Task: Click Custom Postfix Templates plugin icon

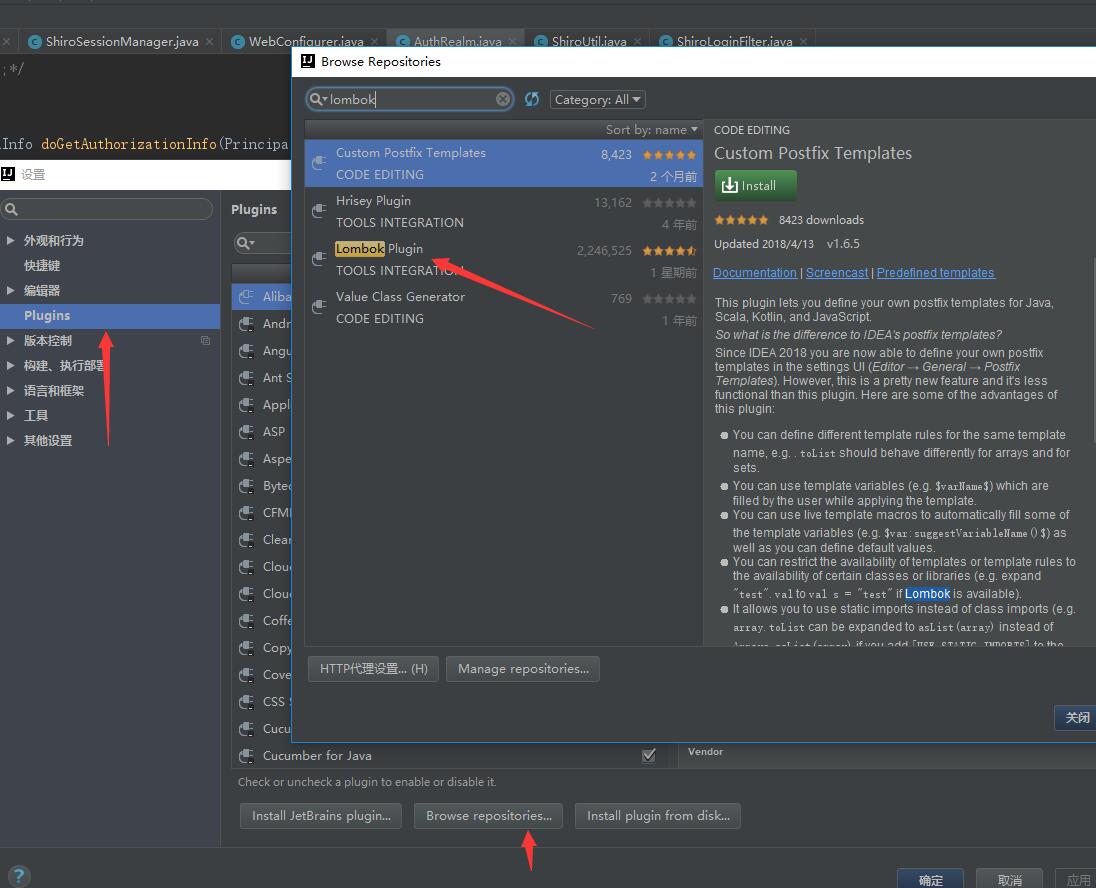Action: (x=319, y=163)
